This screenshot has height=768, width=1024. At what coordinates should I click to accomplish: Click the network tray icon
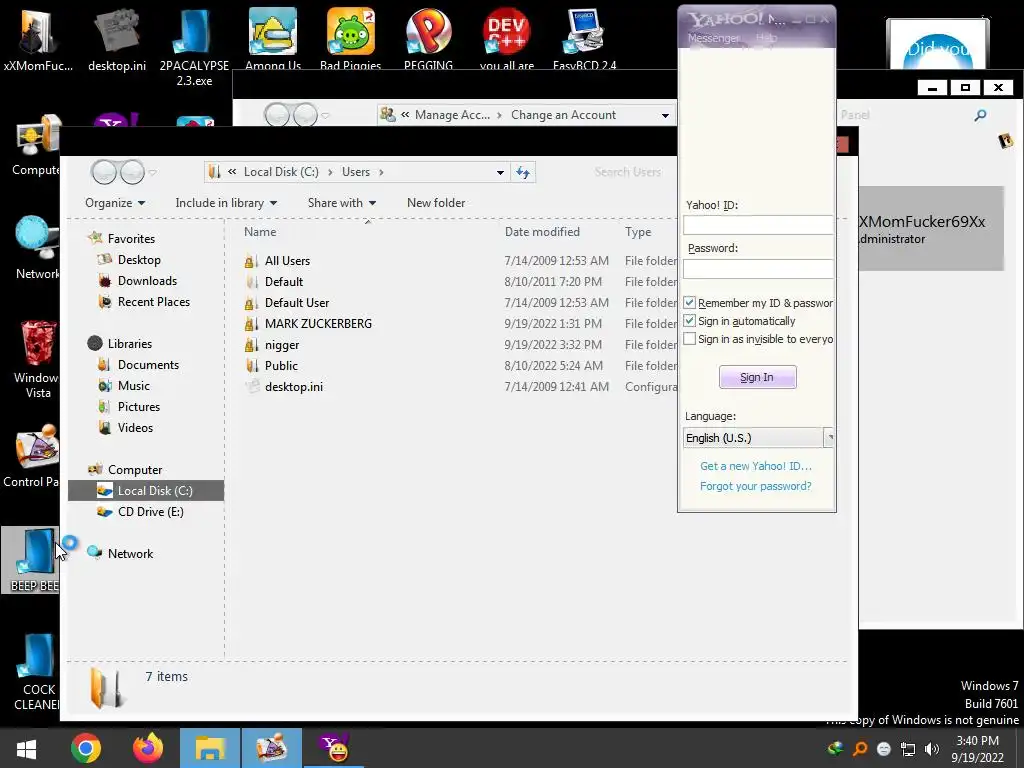908,749
